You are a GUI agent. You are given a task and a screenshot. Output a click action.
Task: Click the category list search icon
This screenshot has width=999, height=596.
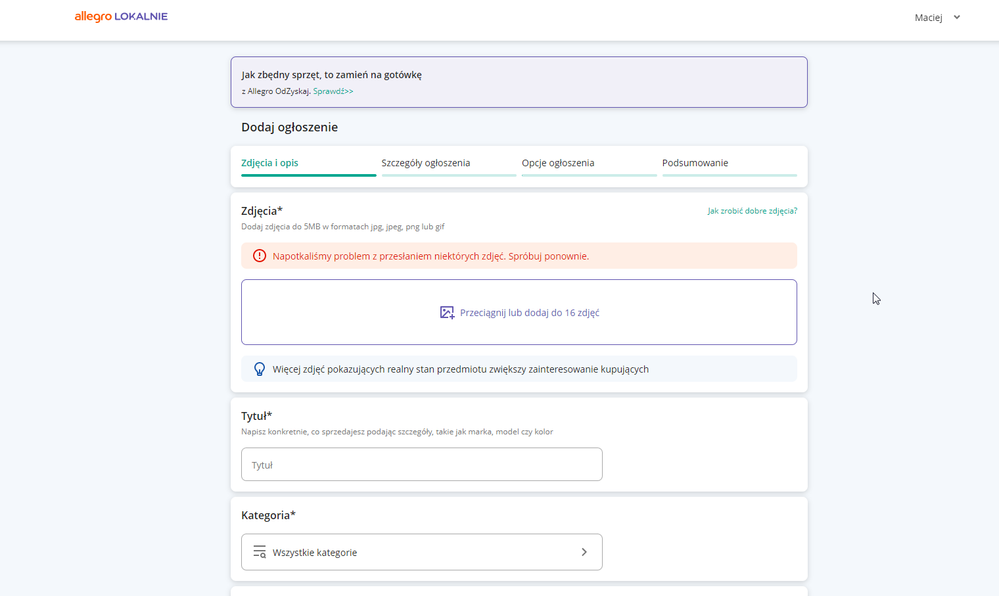pos(260,552)
